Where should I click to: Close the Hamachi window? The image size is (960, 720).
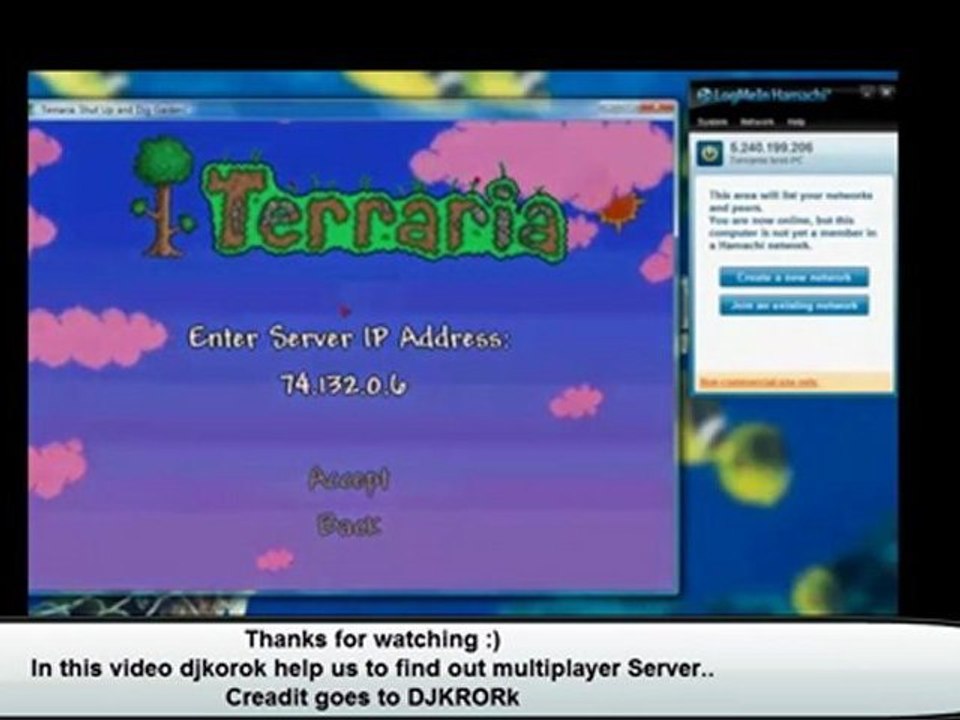click(887, 92)
